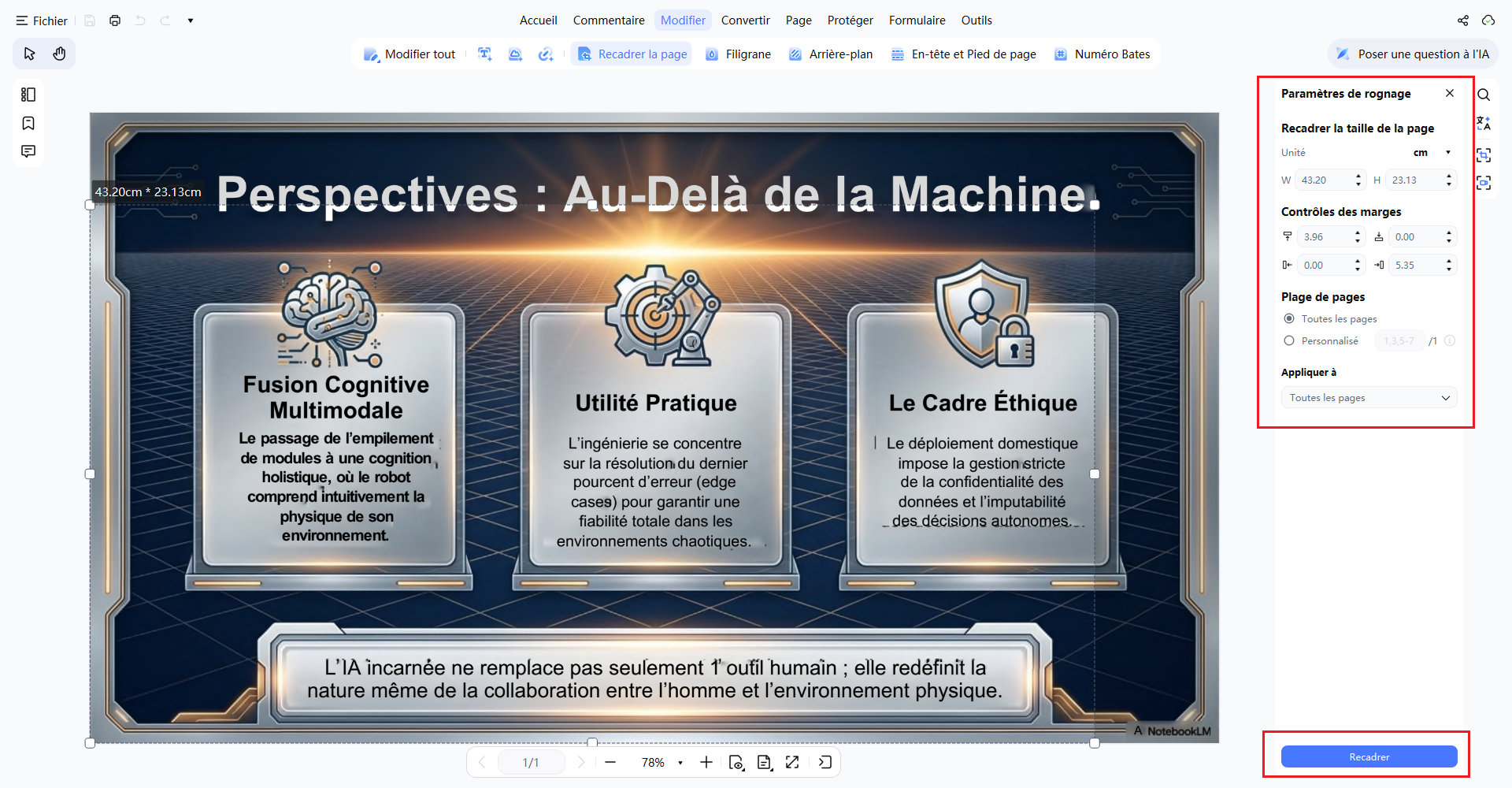Screen dimensions: 1512x788
Task: Select Toutes les pages radio button
Action: (1289, 318)
